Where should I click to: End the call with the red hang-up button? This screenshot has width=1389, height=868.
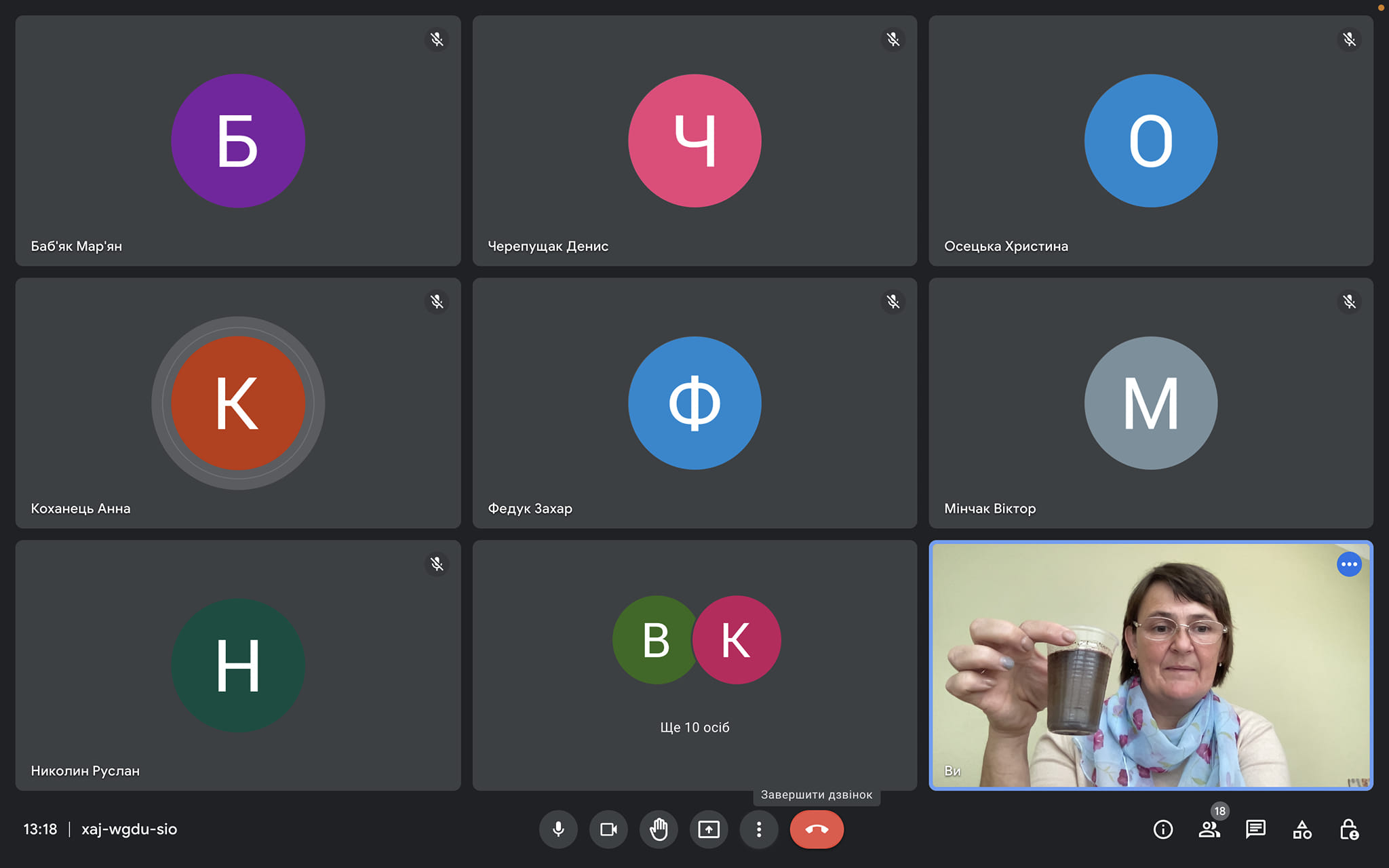click(x=817, y=829)
